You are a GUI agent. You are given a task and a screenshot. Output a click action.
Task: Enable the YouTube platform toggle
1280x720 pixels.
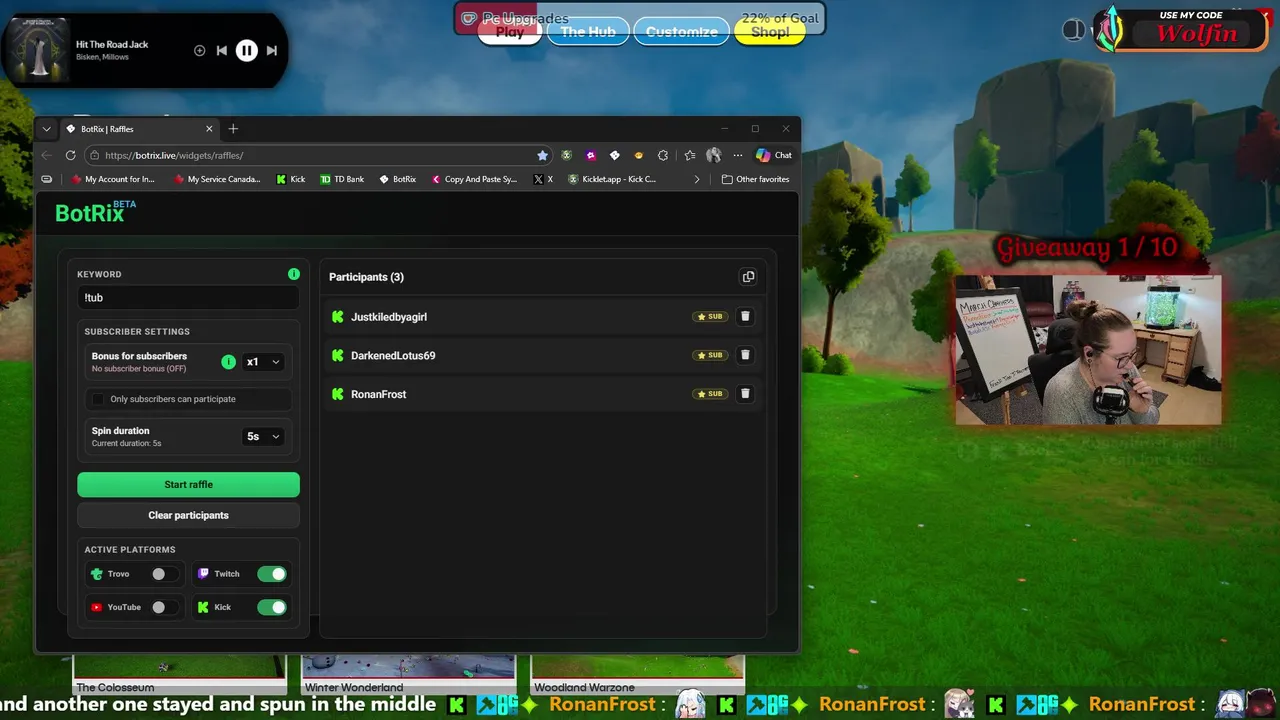pos(164,607)
